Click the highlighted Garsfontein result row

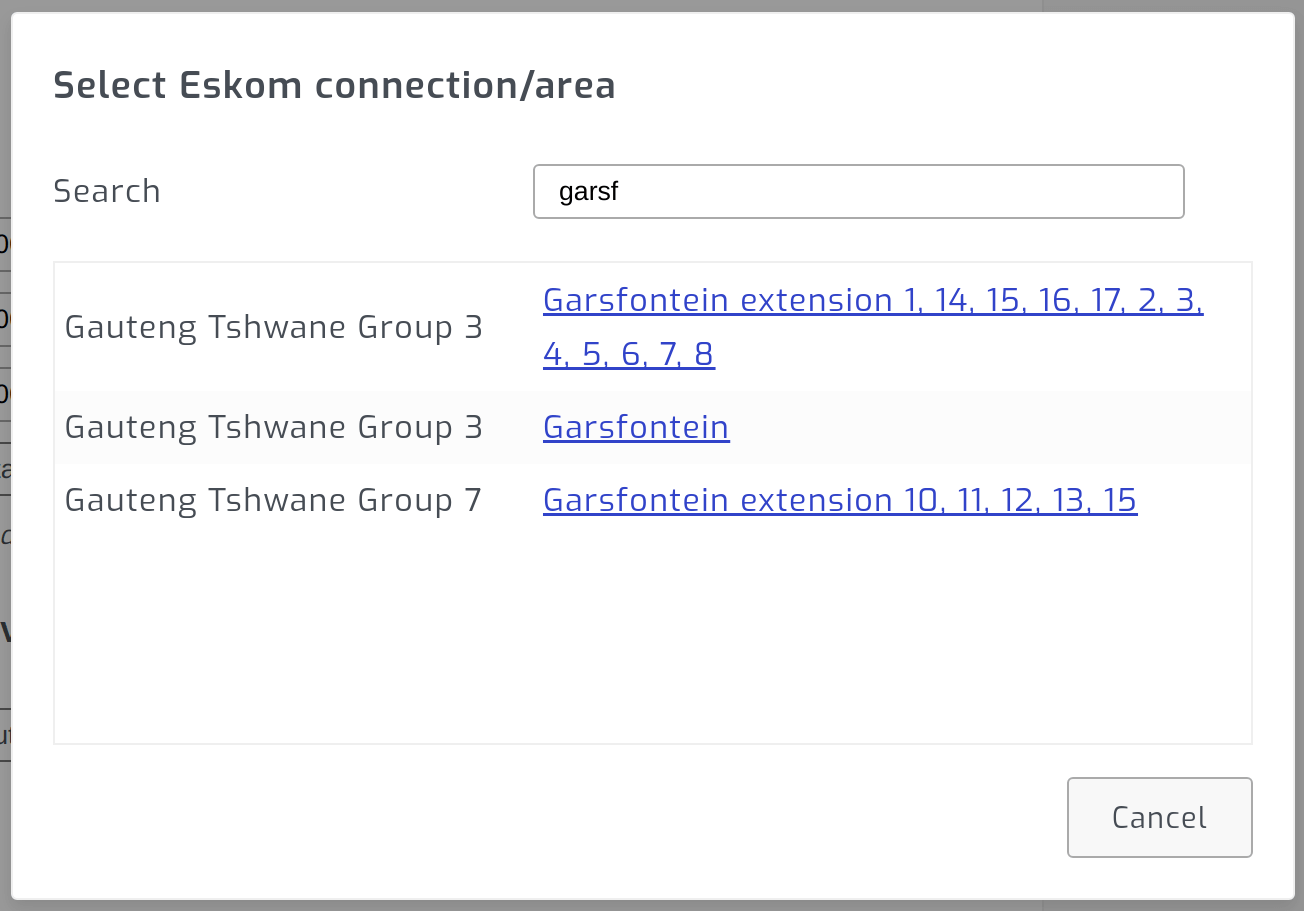652,427
